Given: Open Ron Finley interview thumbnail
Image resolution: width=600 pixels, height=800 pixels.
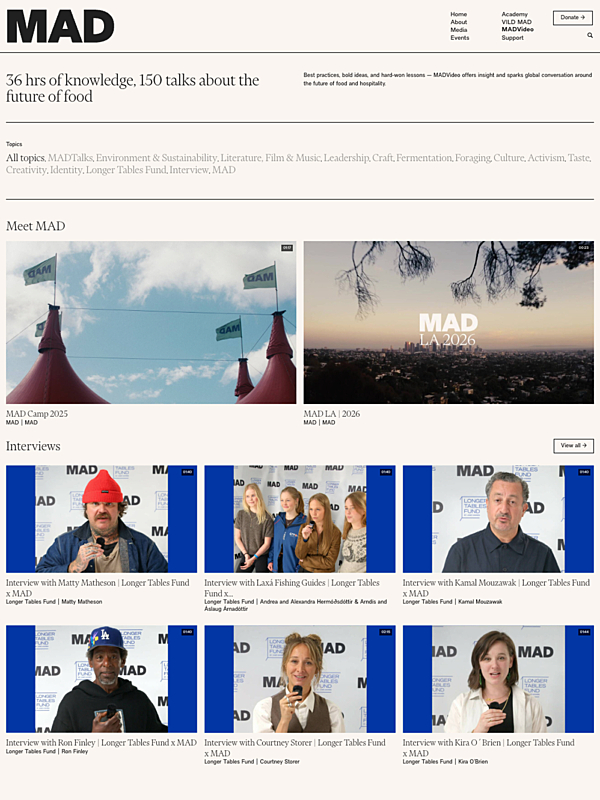Looking at the screenshot, I should (102, 679).
